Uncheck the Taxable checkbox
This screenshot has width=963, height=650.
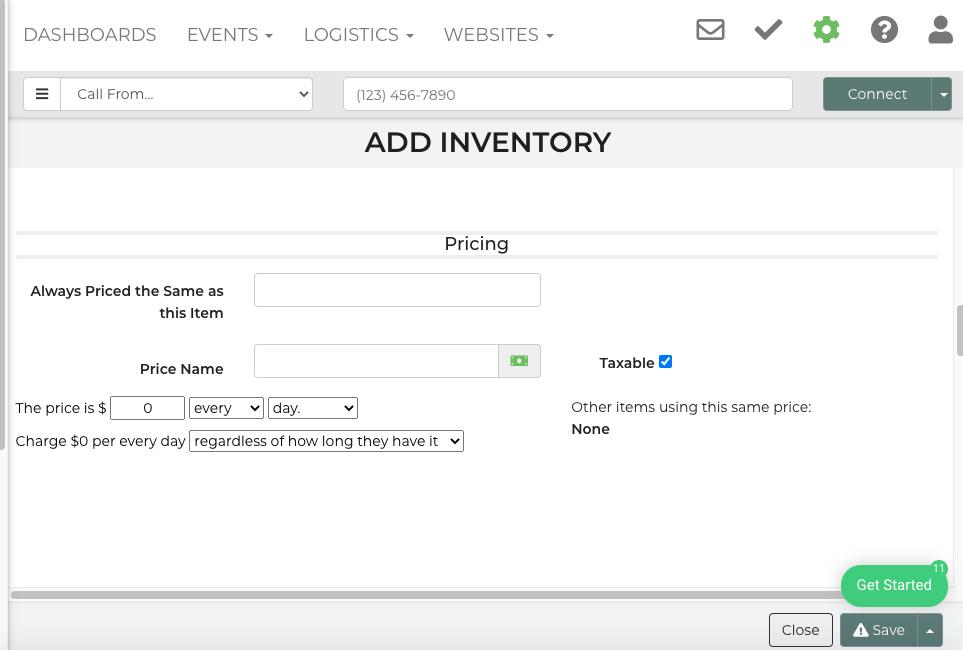(x=666, y=362)
